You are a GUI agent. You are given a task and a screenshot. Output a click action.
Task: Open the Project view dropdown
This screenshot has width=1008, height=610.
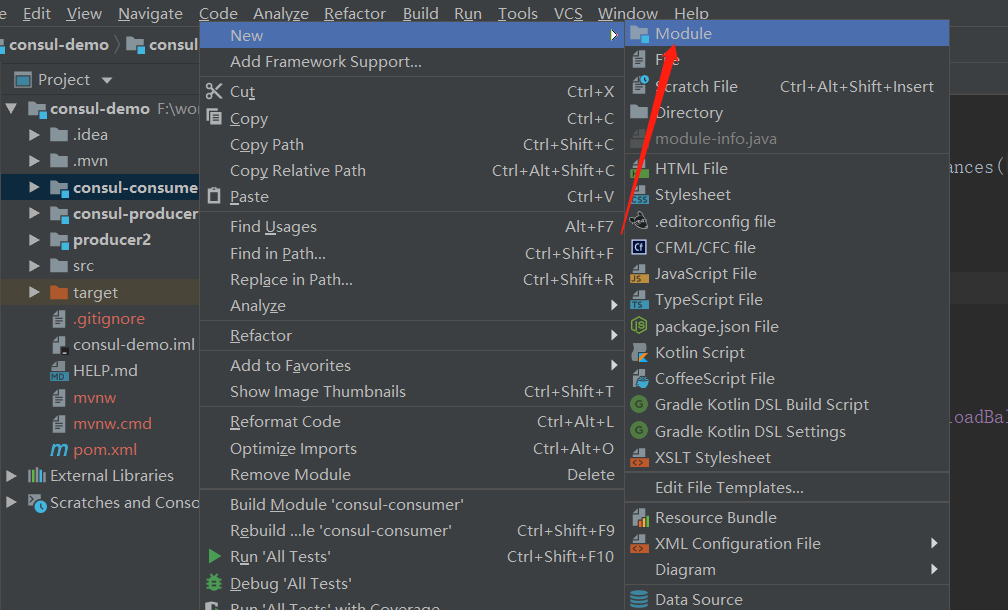pos(107,80)
